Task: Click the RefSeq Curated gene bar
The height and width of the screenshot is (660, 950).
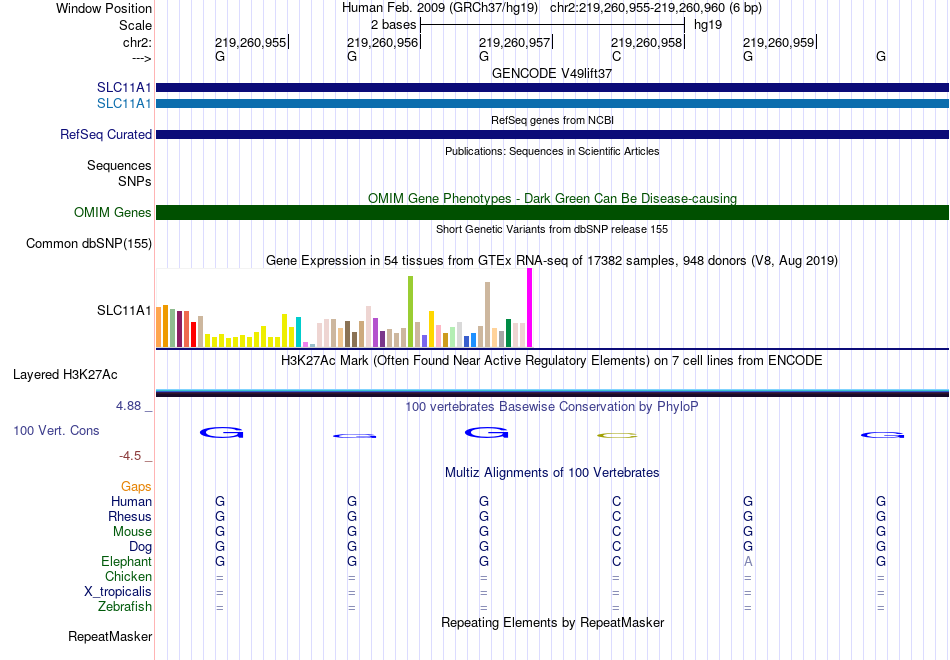Action: (x=552, y=135)
